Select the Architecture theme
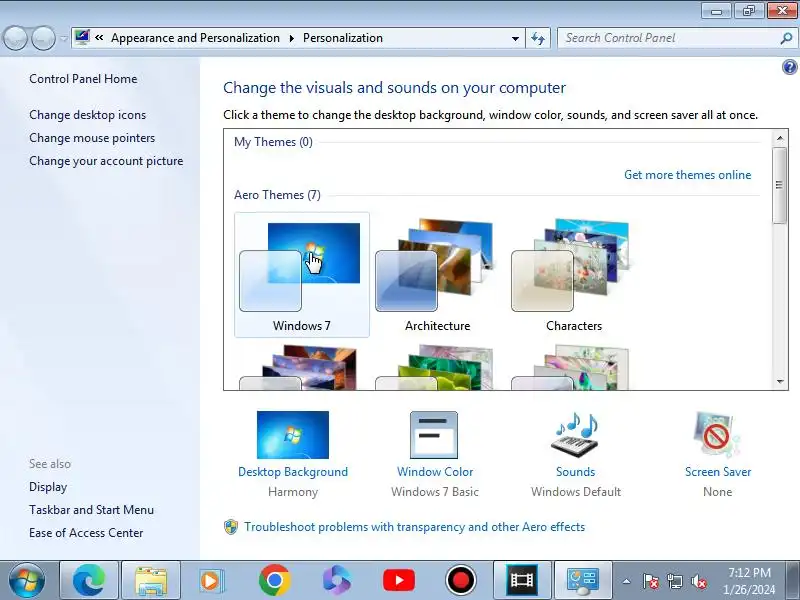The image size is (800, 600). 437,275
